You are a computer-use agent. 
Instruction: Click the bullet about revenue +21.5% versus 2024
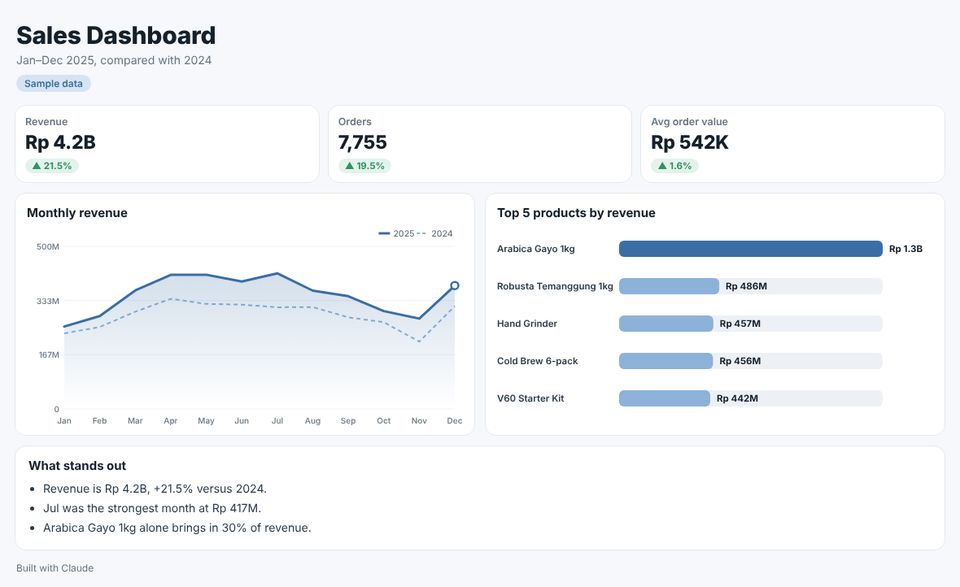pos(155,489)
